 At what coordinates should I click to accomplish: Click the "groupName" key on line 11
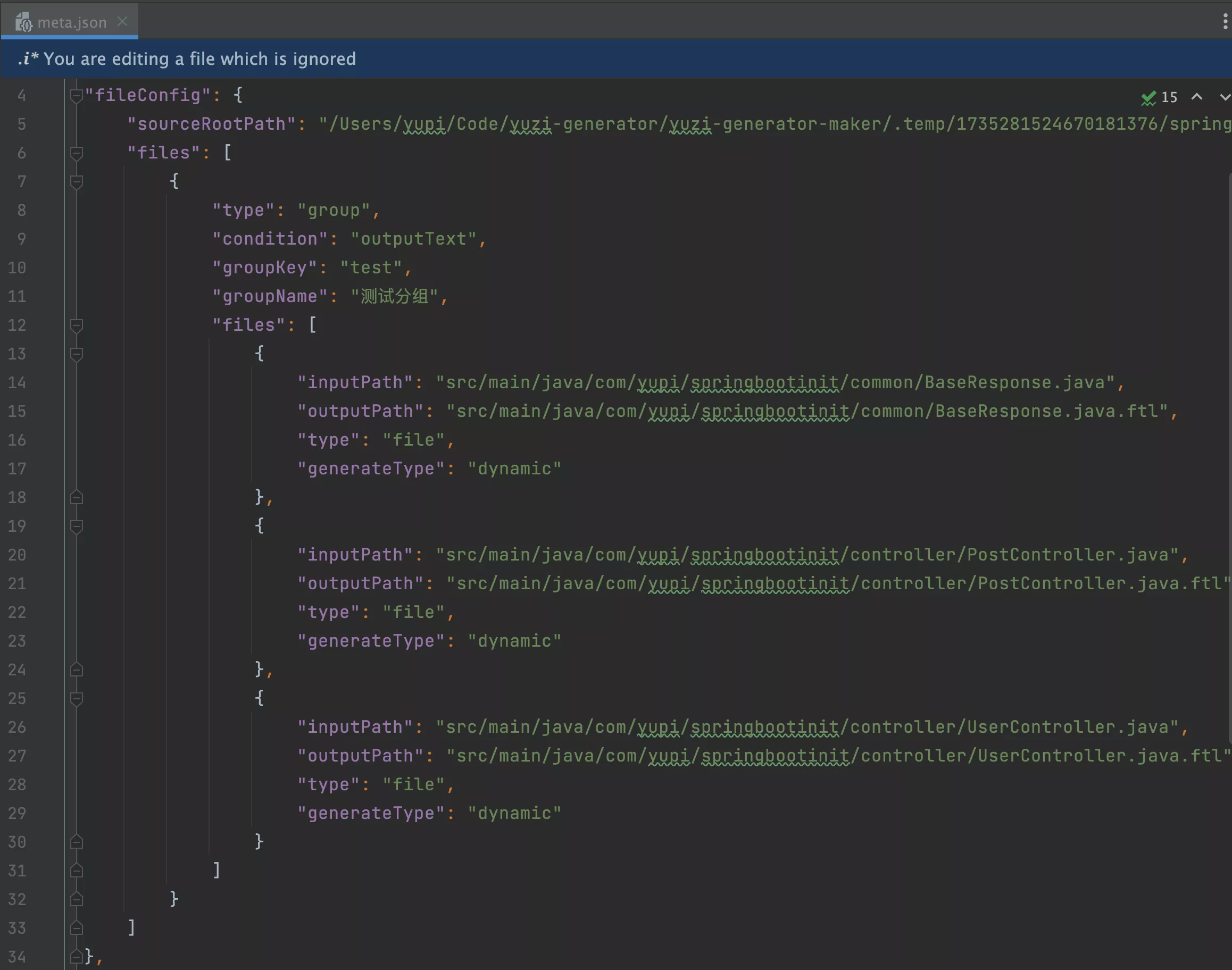[x=270, y=296]
